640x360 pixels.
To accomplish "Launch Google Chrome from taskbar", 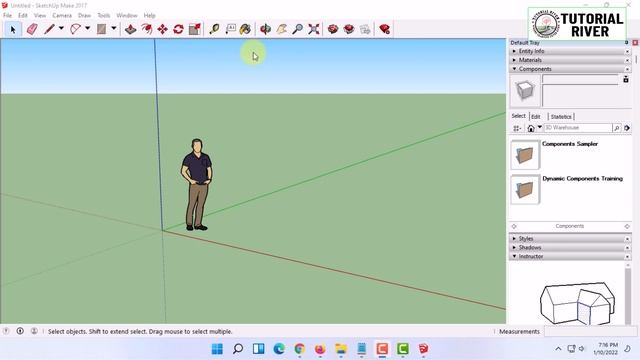I will pos(300,349).
